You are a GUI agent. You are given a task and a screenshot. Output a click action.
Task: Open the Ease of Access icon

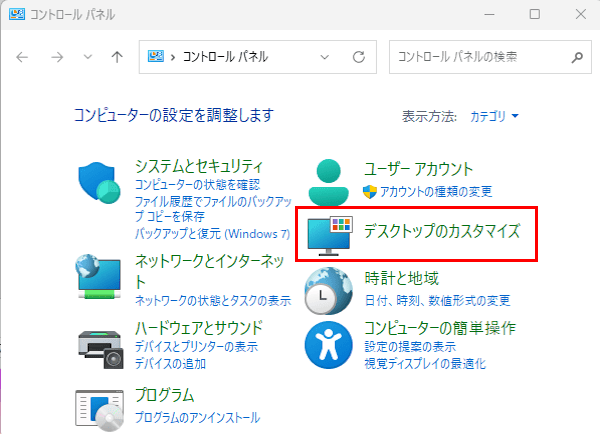(328, 345)
